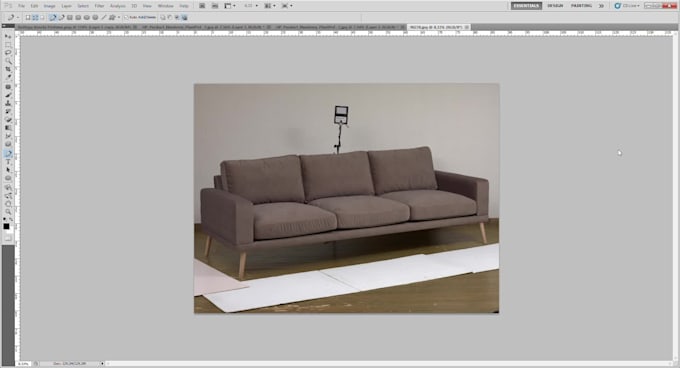The height and width of the screenshot is (368, 680).
Task: Open the Window menu
Action: 165,6
